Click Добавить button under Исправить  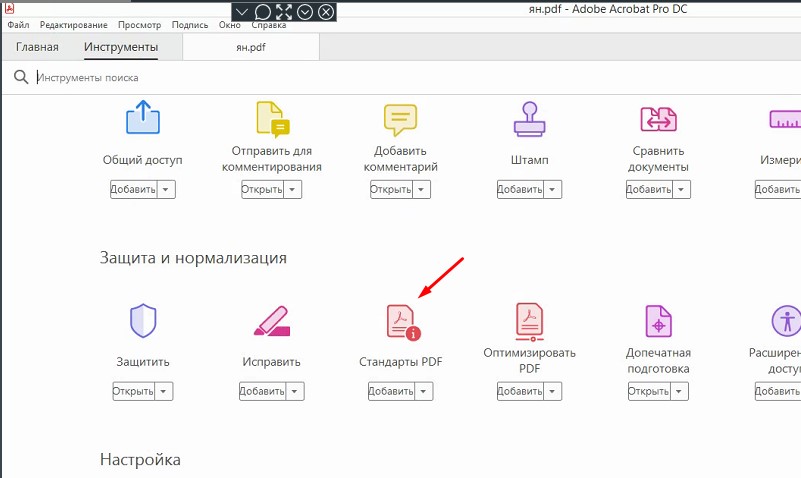click(x=263, y=391)
